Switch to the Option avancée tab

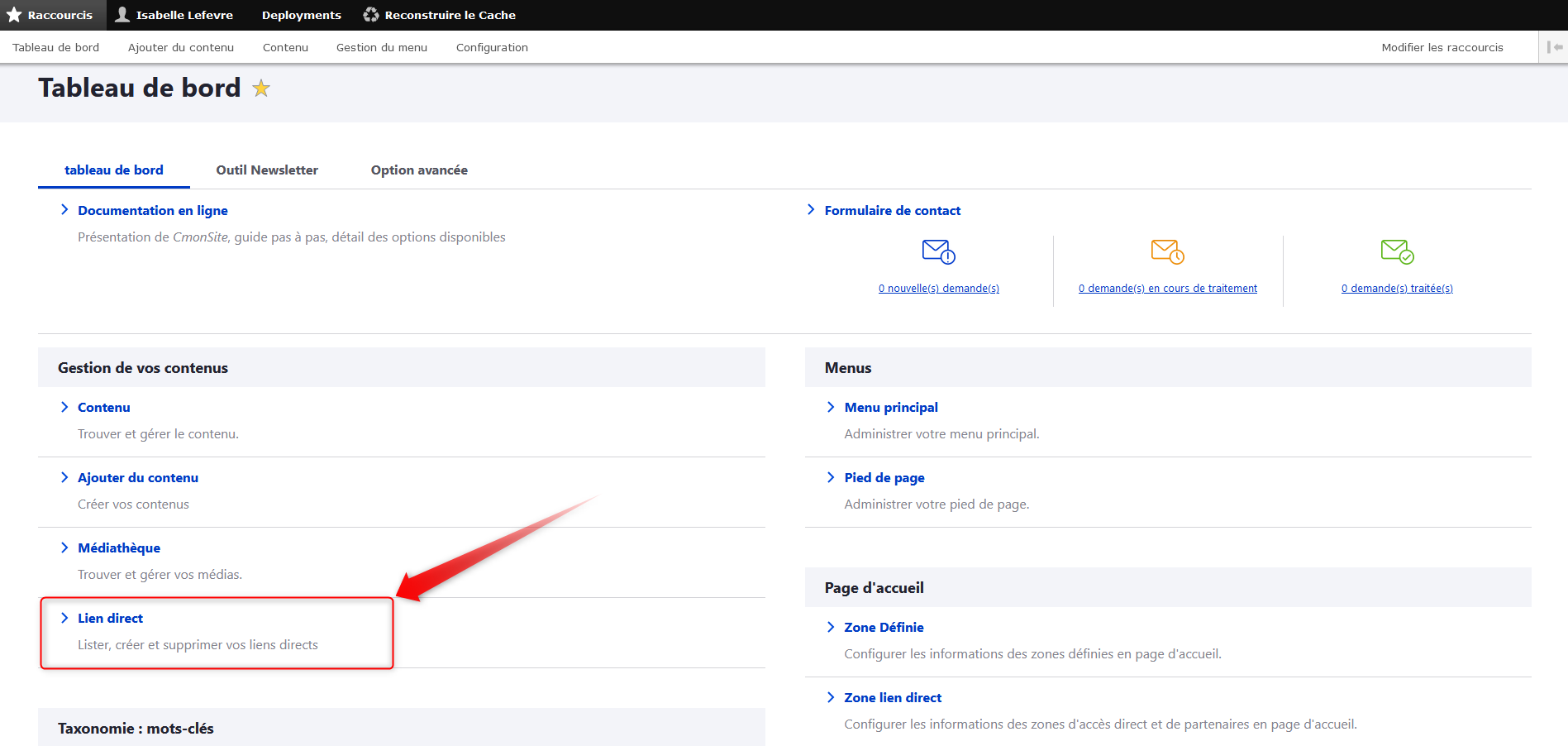[x=419, y=170]
